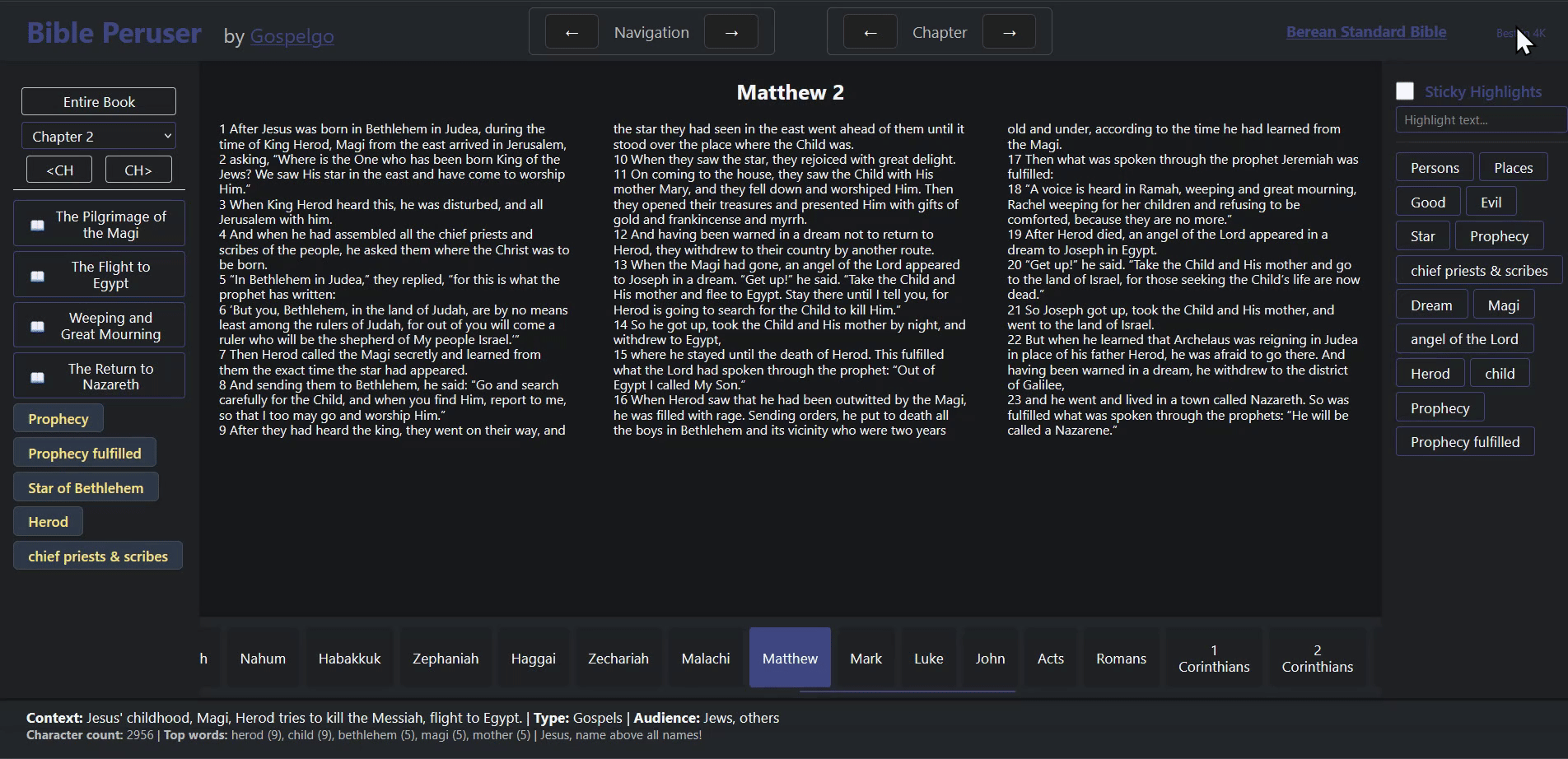Click the left Navigation arrow
Image resolution: width=1568 pixels, height=759 pixels.
pyautogui.click(x=572, y=31)
